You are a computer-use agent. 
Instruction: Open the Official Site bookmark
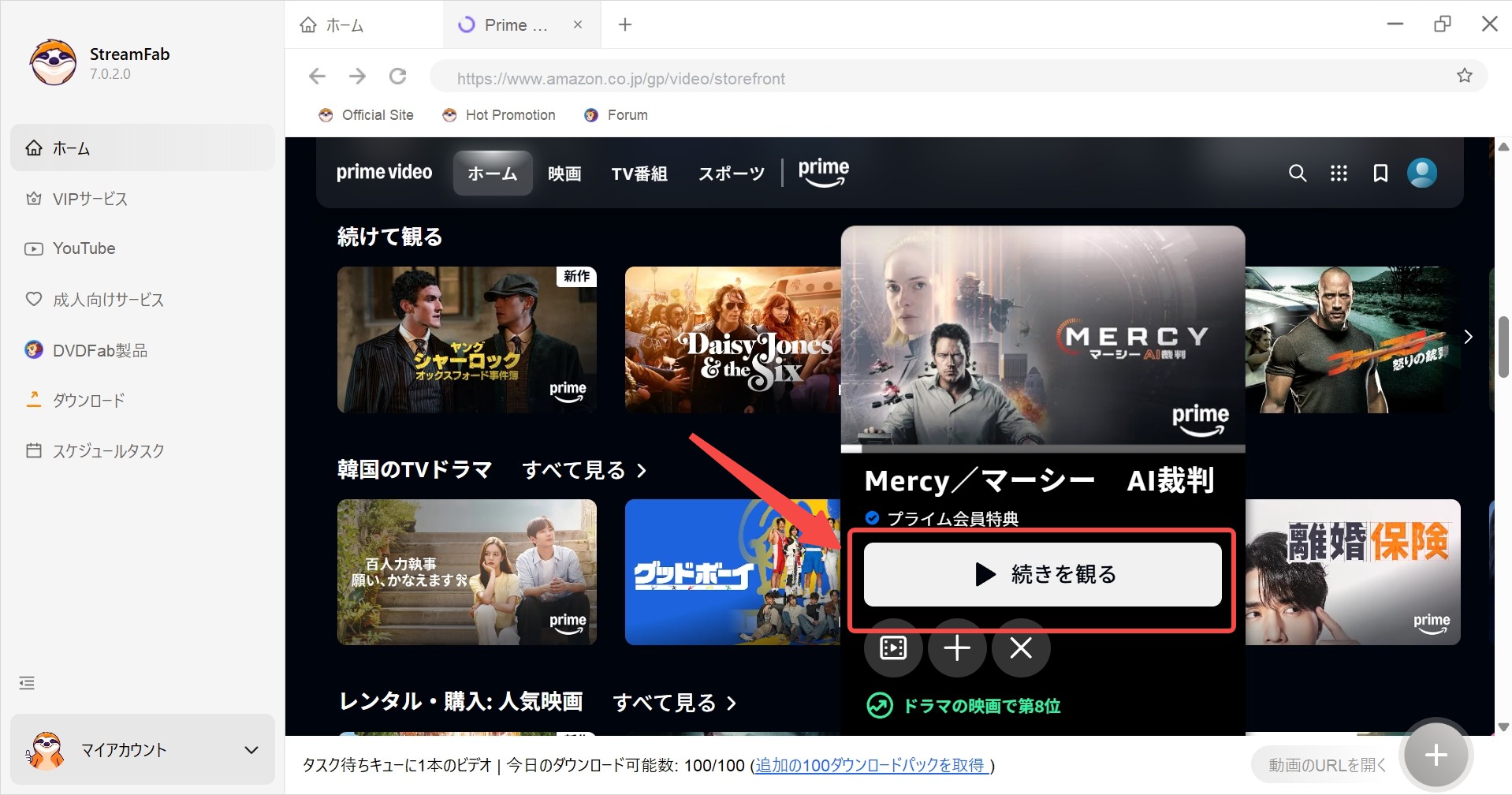click(x=367, y=115)
